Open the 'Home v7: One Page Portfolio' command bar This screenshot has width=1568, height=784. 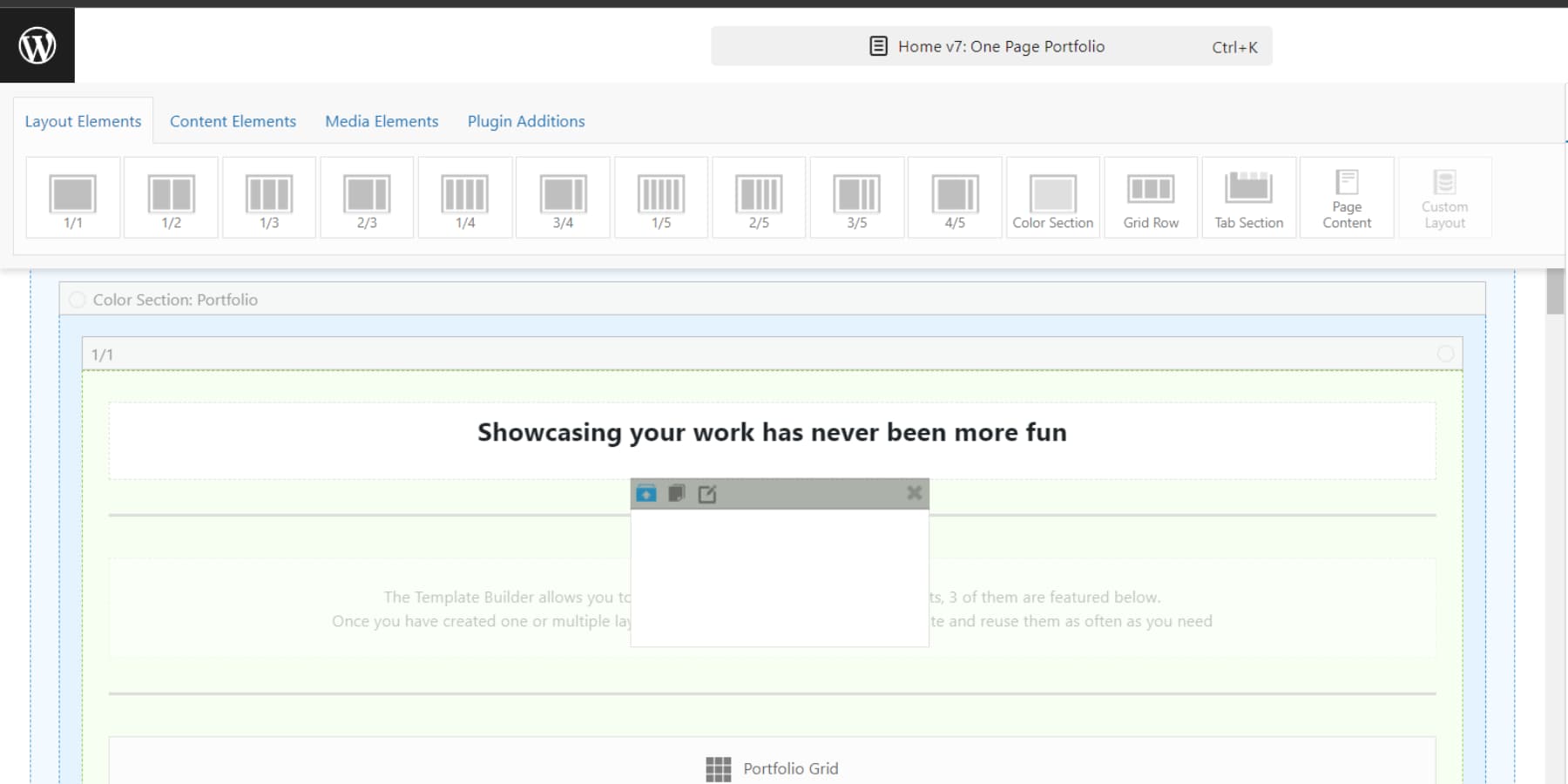(991, 46)
